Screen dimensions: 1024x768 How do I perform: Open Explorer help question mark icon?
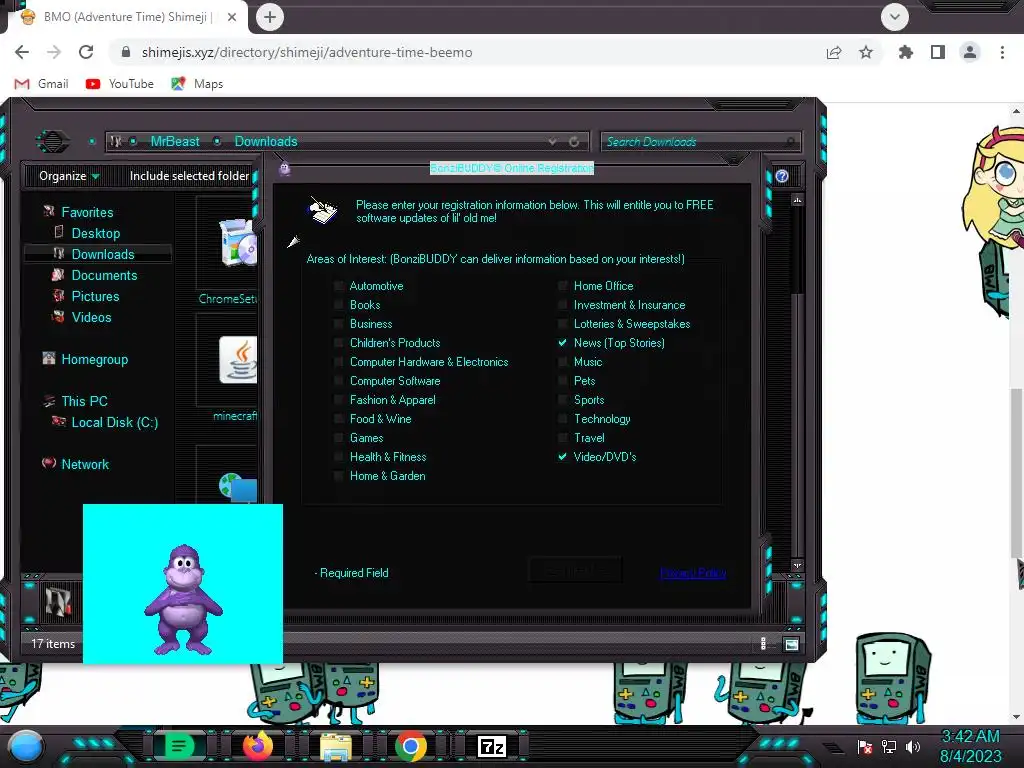(782, 176)
